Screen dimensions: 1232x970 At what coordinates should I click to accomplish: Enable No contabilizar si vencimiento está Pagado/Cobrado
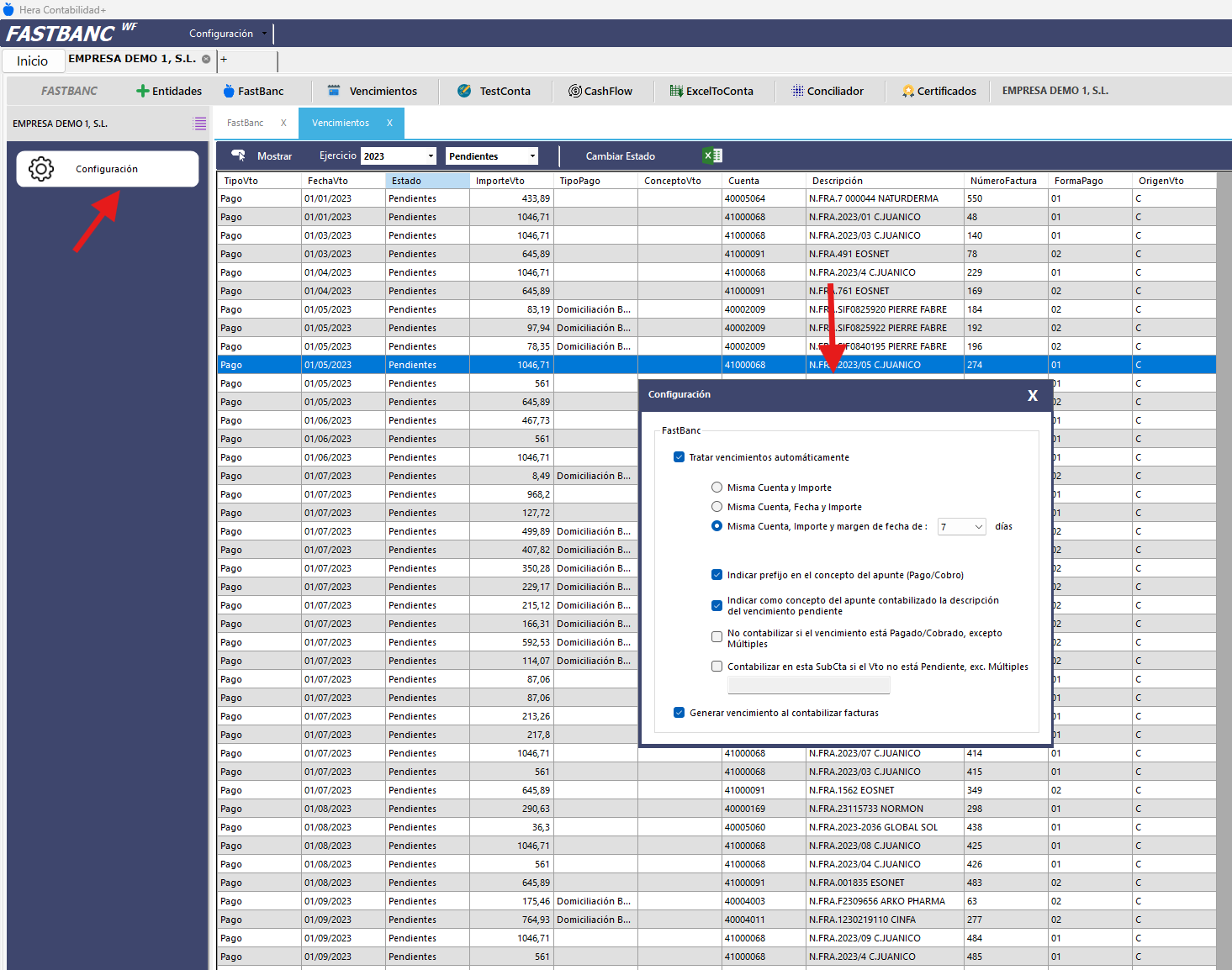point(716,637)
